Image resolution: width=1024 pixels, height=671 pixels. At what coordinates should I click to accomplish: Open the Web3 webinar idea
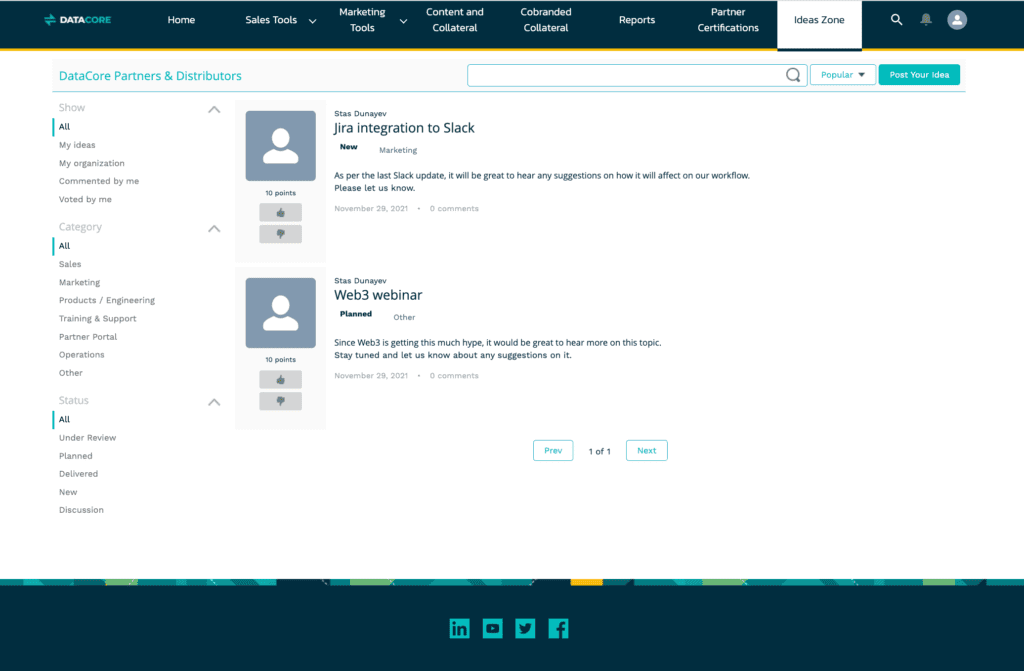point(378,295)
